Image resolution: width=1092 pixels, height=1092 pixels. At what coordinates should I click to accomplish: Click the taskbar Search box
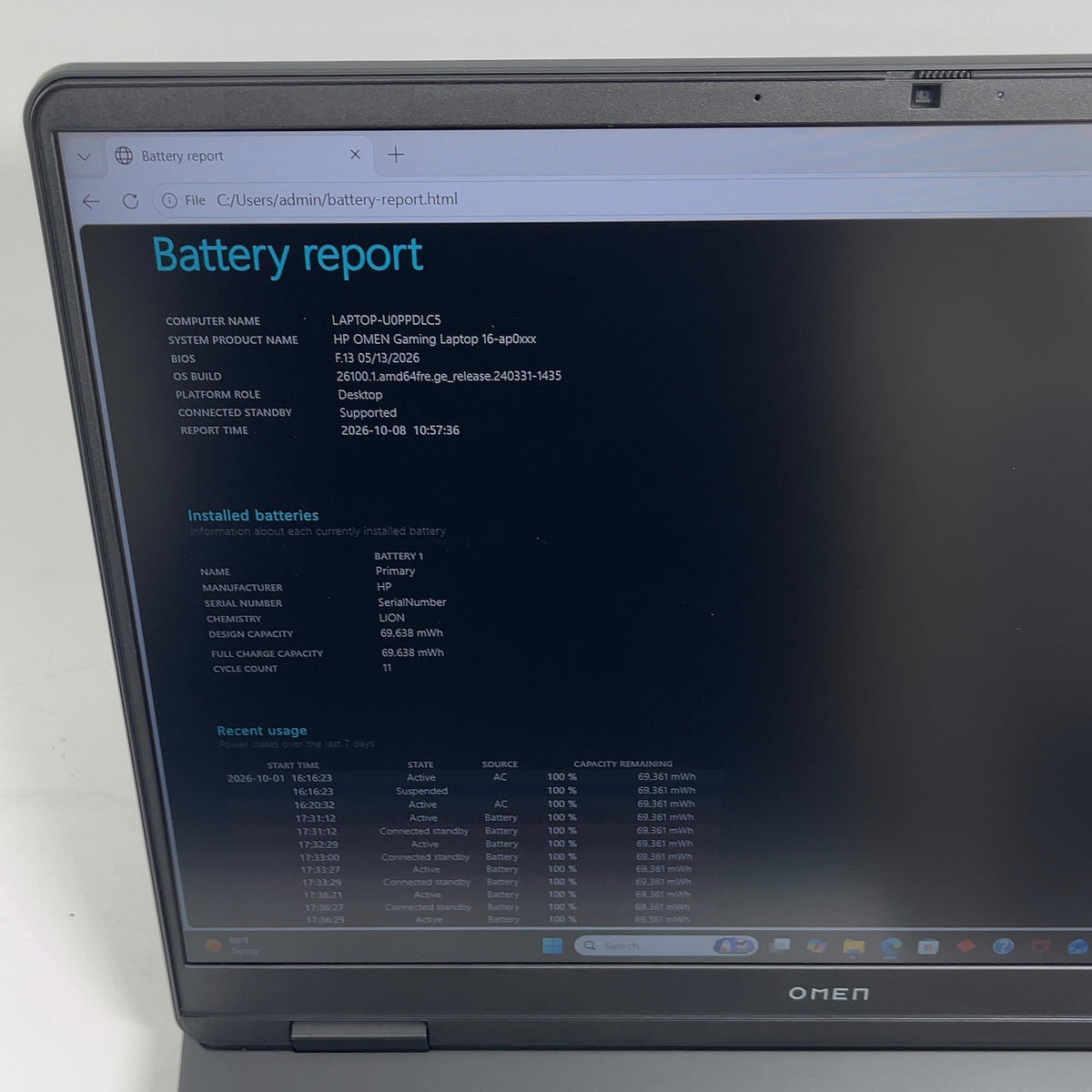[667, 945]
